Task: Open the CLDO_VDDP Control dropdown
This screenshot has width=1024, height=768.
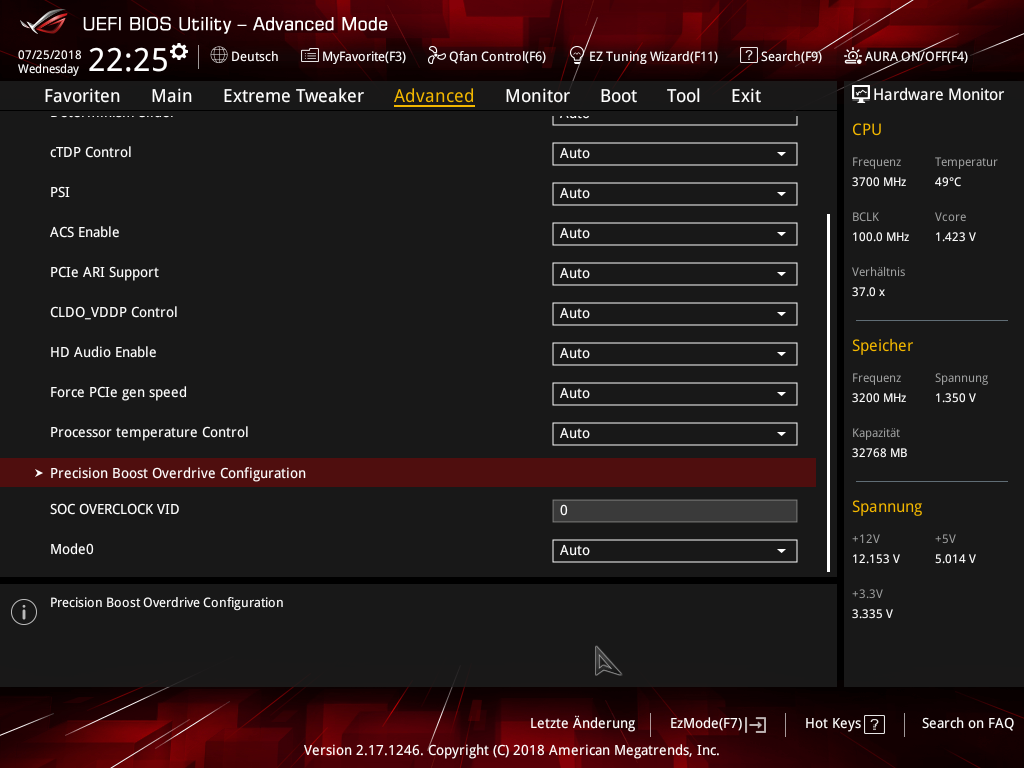Action: pyautogui.click(x=675, y=314)
